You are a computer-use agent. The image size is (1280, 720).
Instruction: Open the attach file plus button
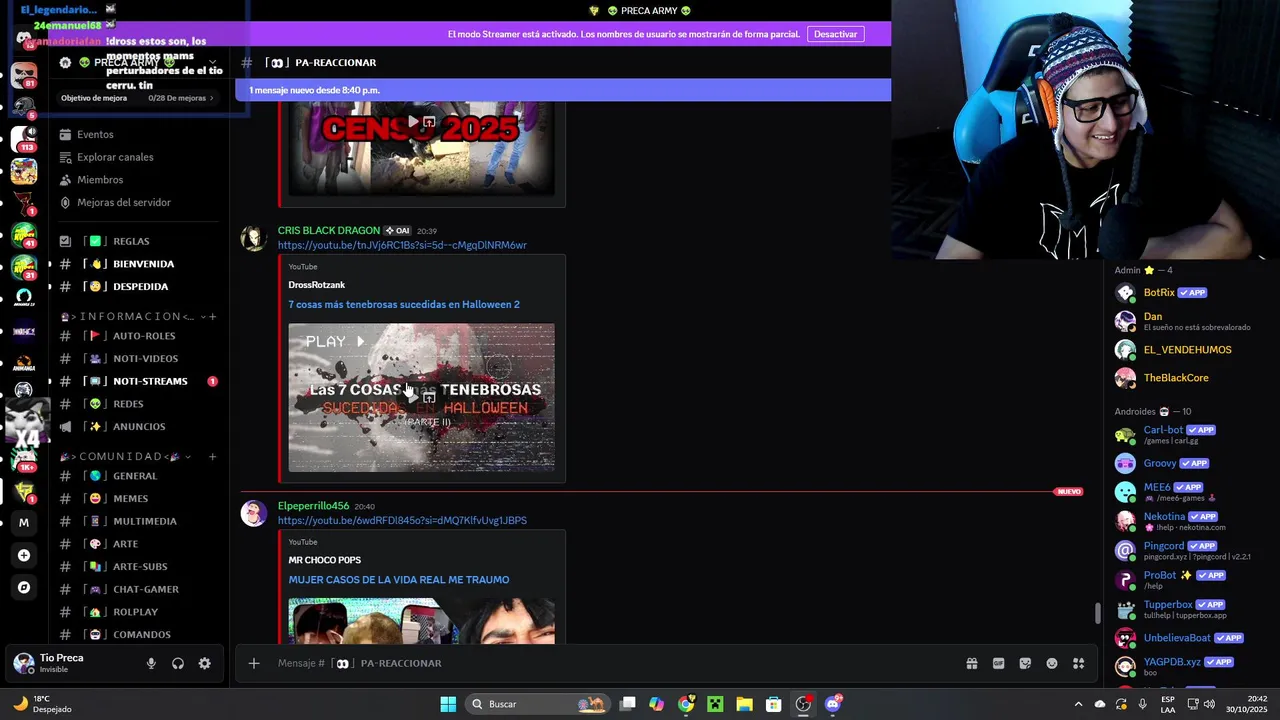click(254, 663)
